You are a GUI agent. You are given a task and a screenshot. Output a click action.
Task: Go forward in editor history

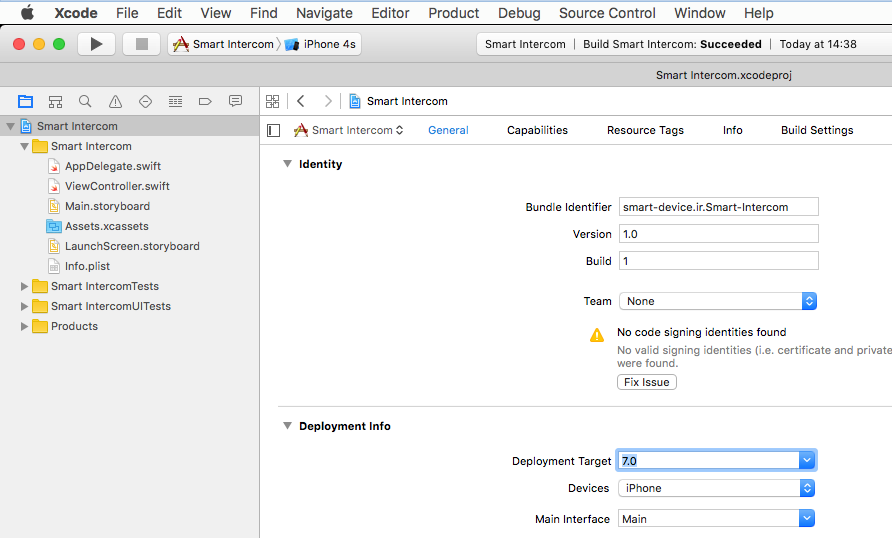pyautogui.click(x=328, y=101)
